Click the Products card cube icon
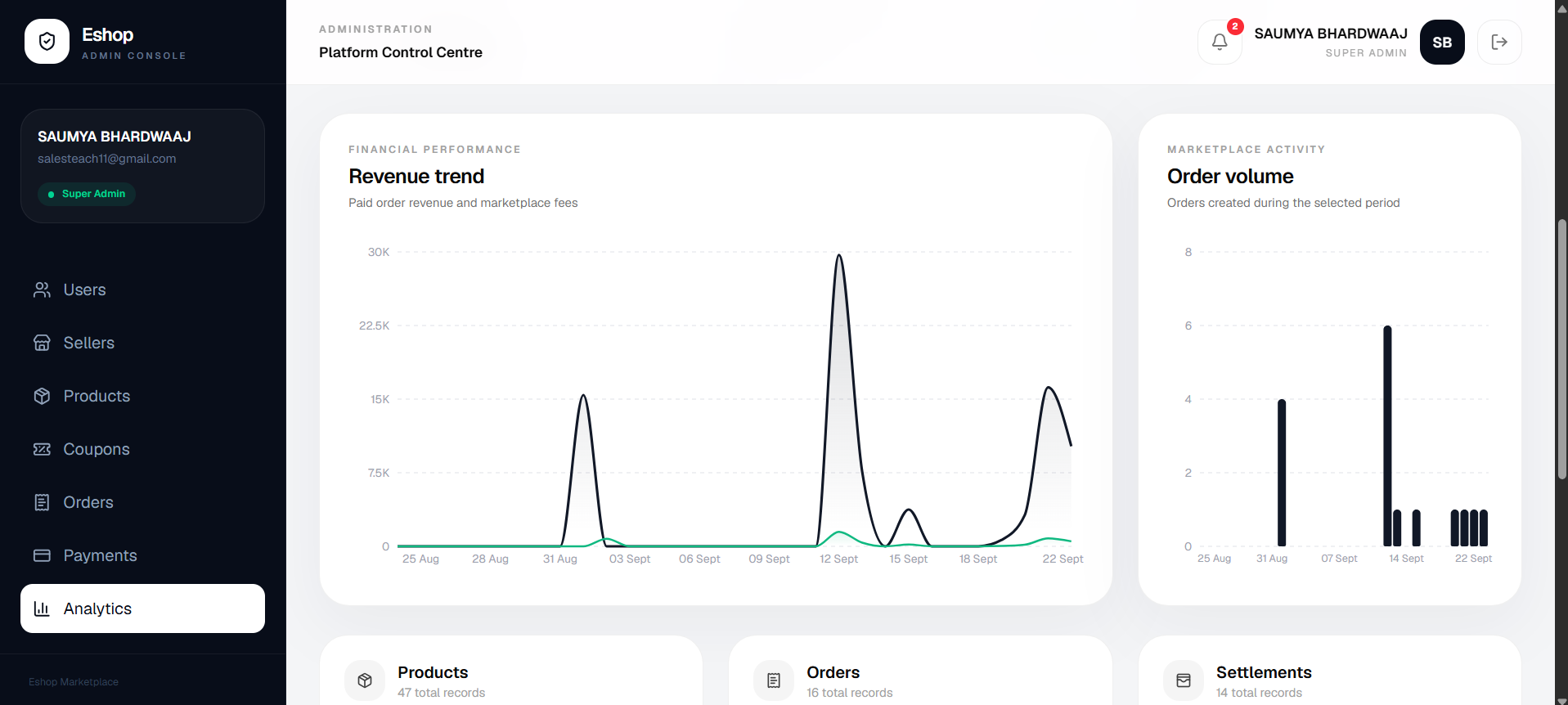This screenshot has height=705, width=1568. point(365,680)
